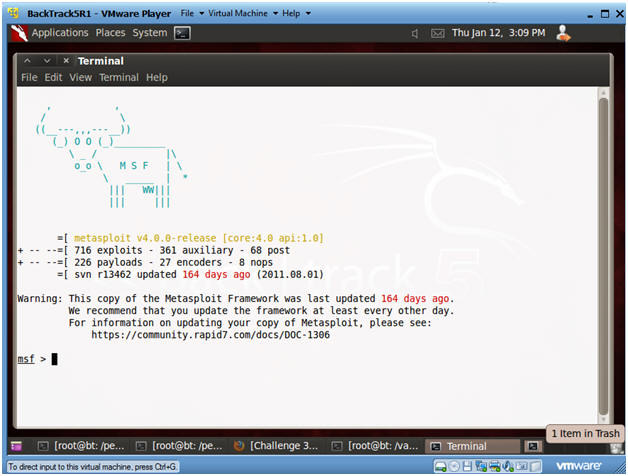Open the Applications menu
628x476 pixels.
click(x=60, y=33)
